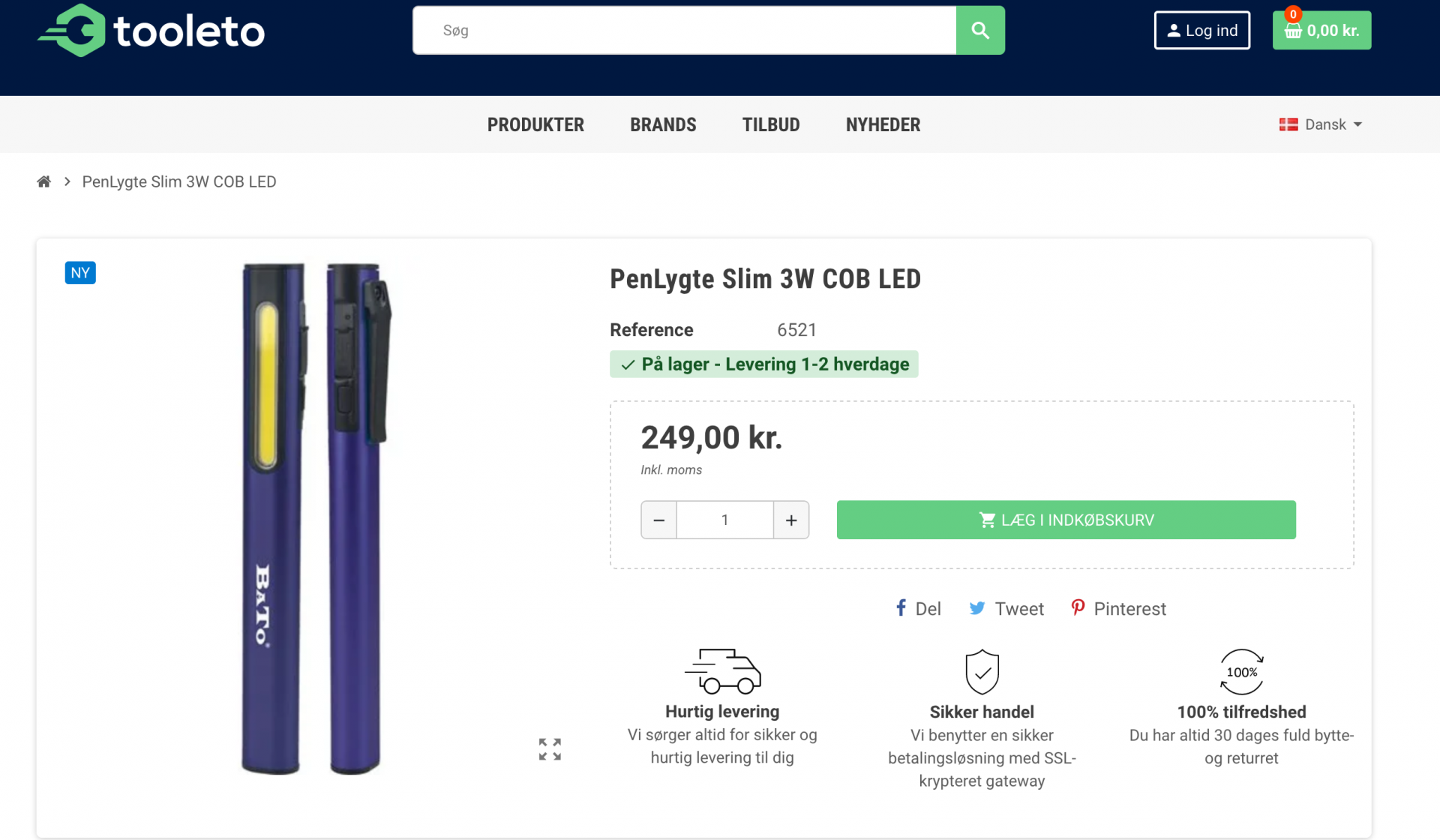Add product with LÆG I INDKØBSKURV
Image resolution: width=1440 pixels, height=840 pixels.
[x=1066, y=520]
